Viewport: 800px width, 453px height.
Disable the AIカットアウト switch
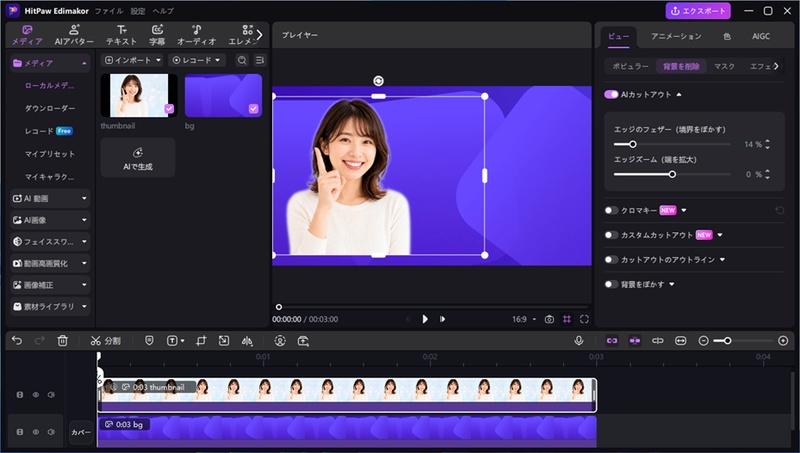611,94
